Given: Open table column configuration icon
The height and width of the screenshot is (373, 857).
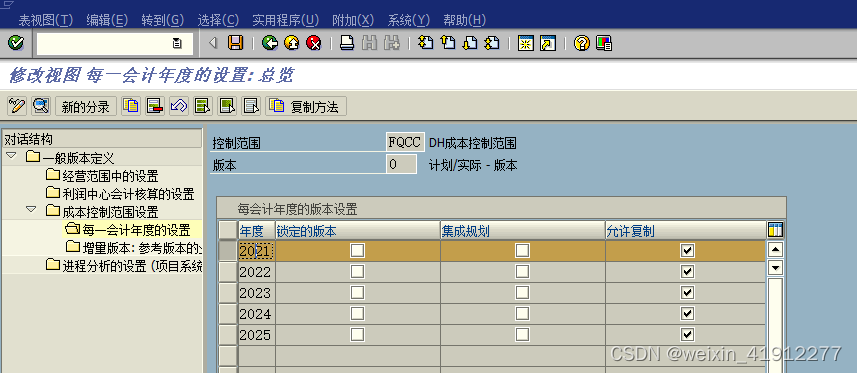Looking at the screenshot, I should click(775, 230).
